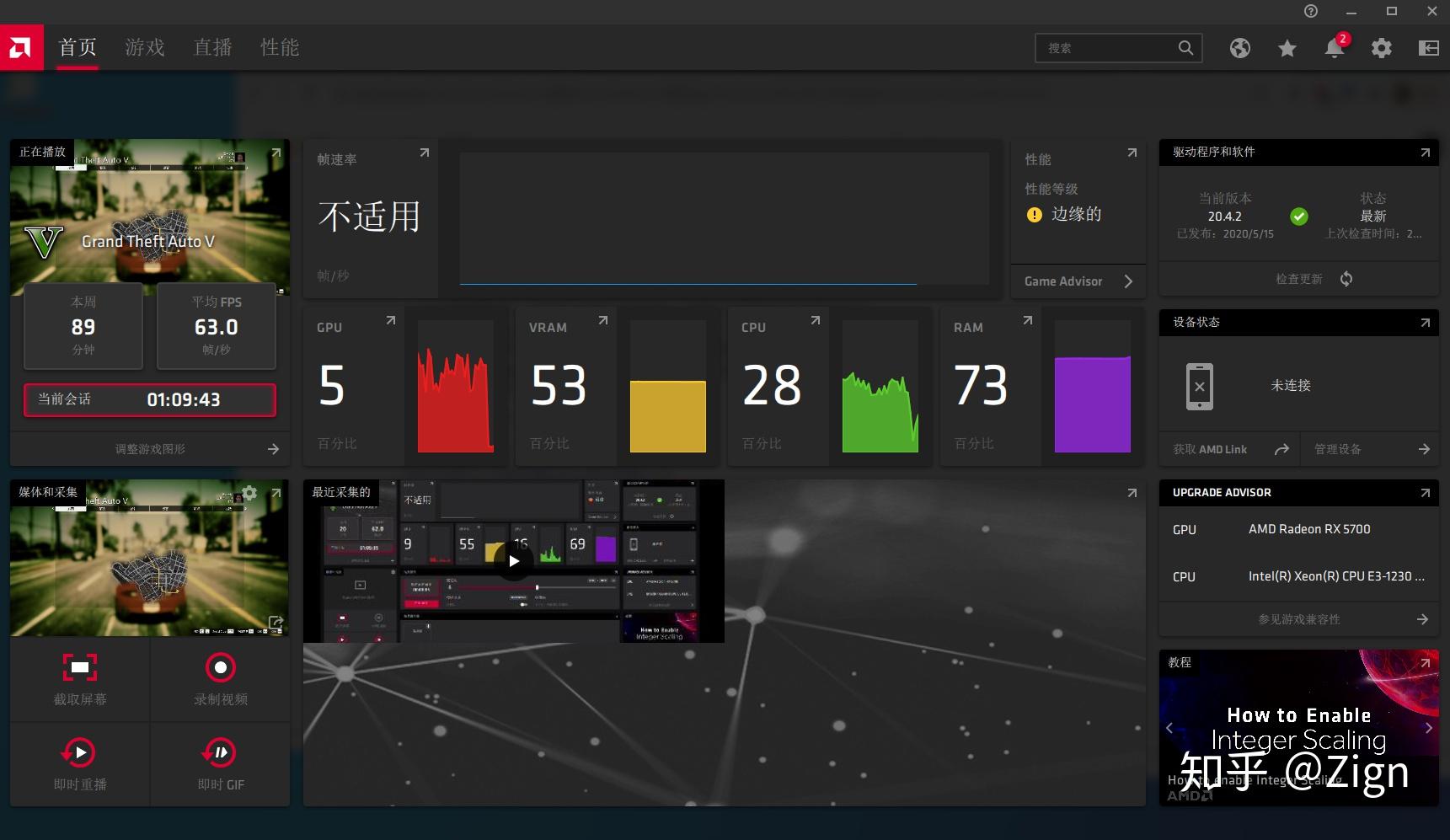Click the yellow VRAM usage bar
Viewport: 1450px width, 840px height.
[668, 416]
